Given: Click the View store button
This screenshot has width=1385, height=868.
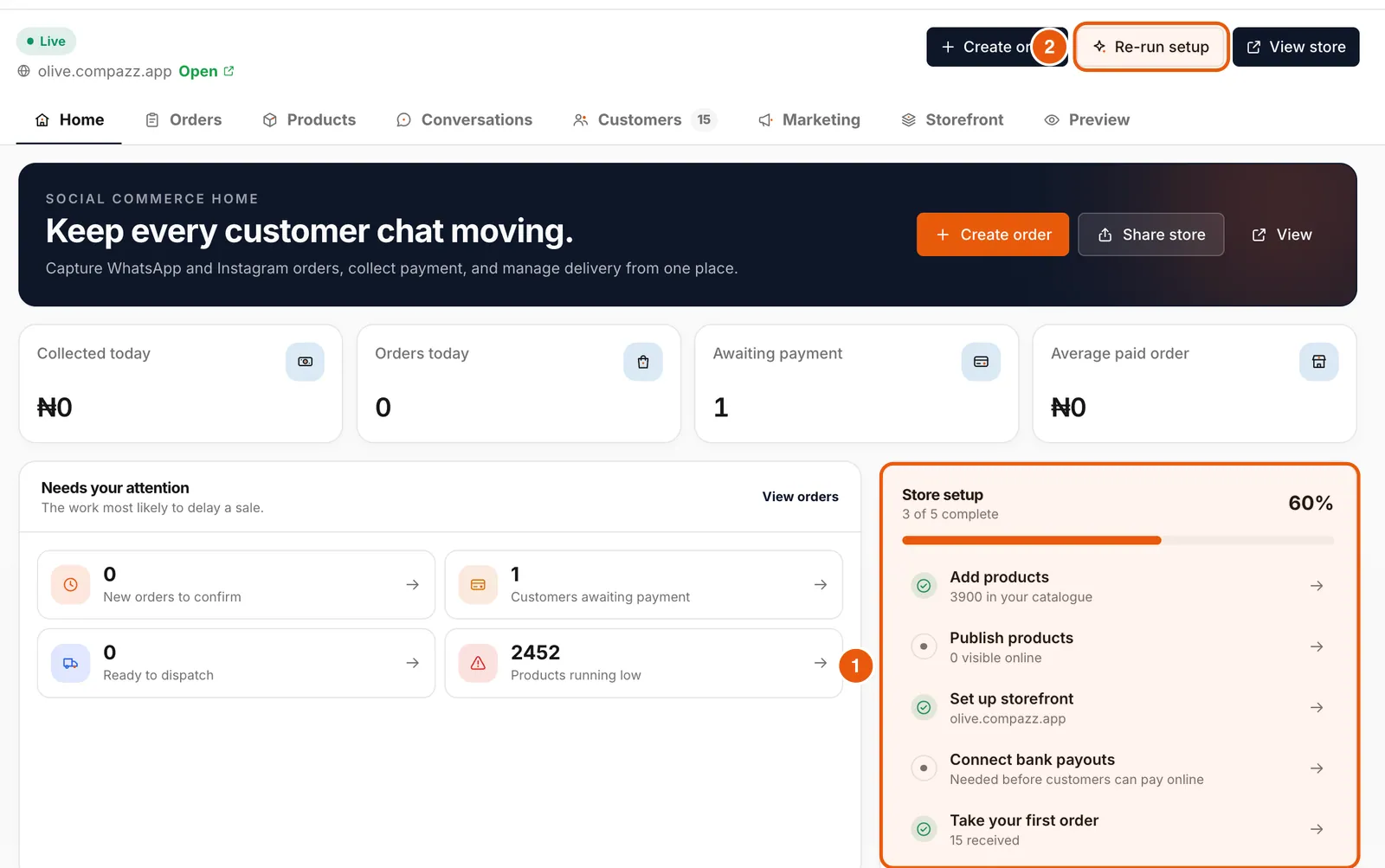Looking at the screenshot, I should [x=1296, y=47].
